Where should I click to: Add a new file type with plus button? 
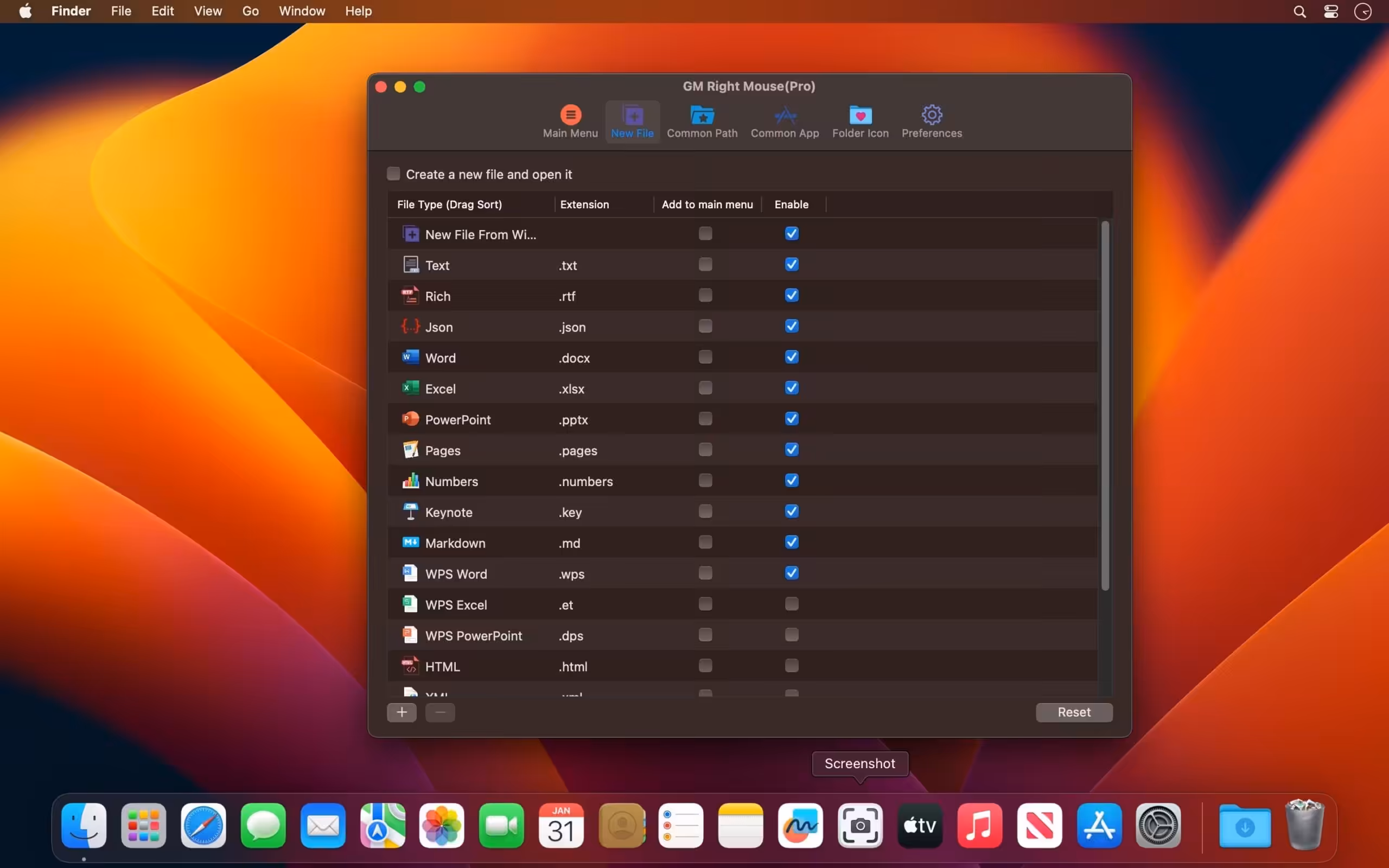(402, 712)
